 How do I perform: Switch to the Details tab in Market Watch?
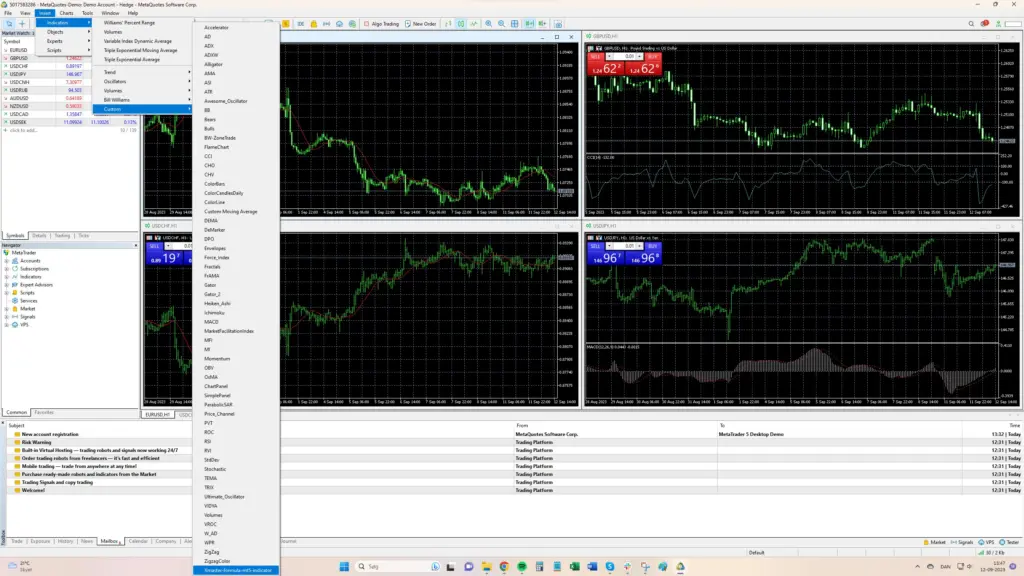click(x=39, y=236)
